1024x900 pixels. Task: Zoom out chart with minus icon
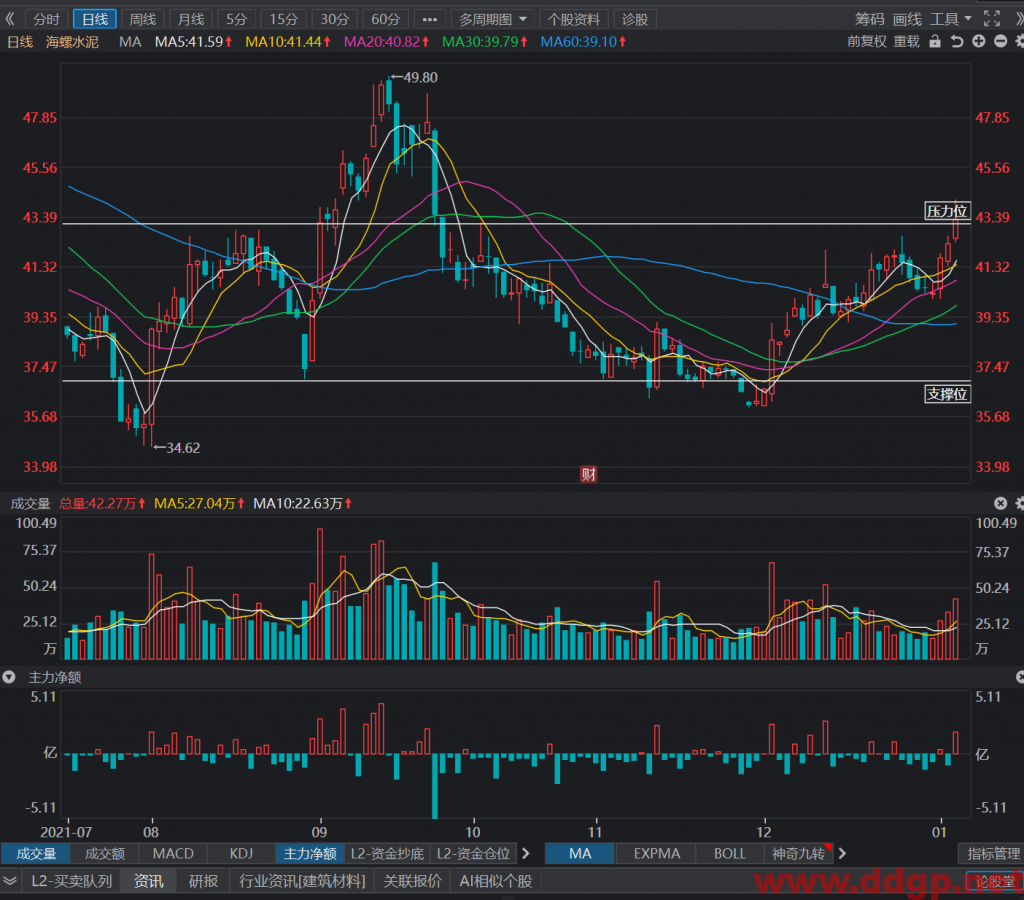coord(1000,42)
